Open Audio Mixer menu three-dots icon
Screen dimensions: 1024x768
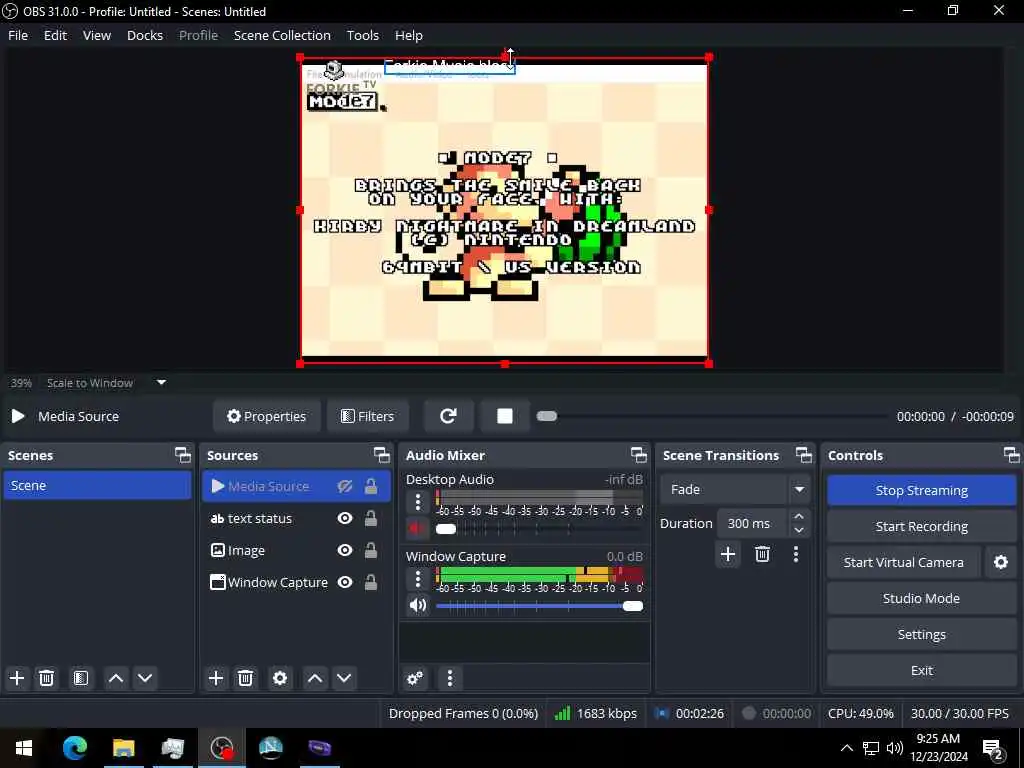tap(449, 679)
